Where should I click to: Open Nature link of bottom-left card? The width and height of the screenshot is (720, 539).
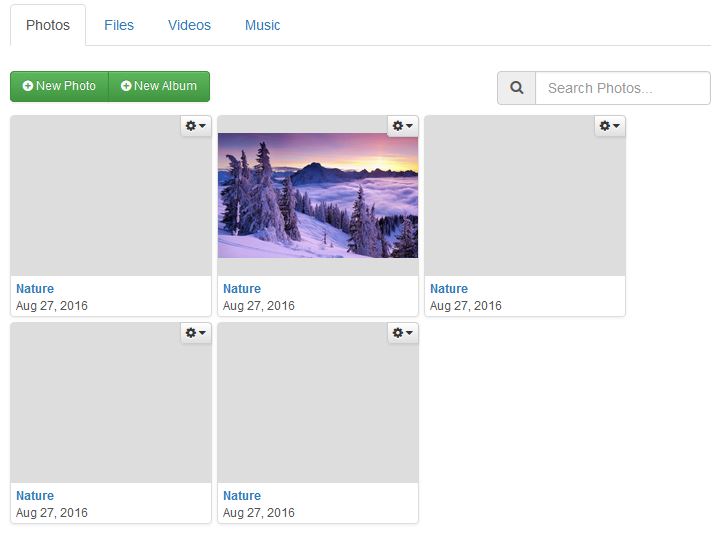pyautogui.click(x=35, y=496)
